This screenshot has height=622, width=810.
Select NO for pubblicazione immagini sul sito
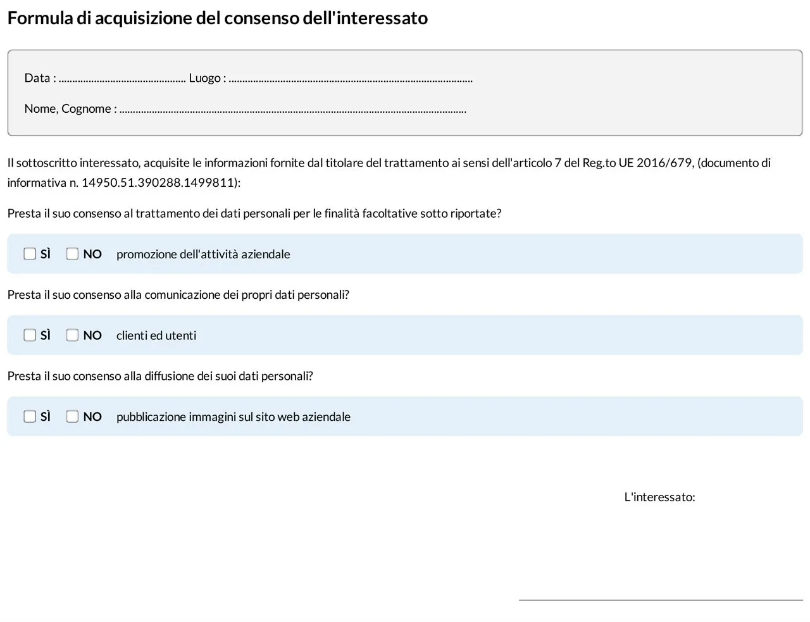pyautogui.click(x=72, y=416)
